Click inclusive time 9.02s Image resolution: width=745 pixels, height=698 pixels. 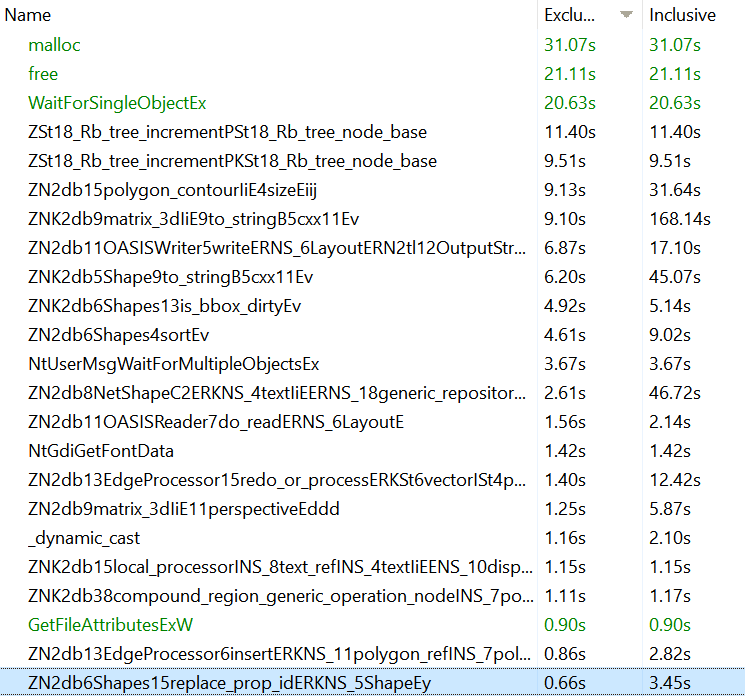[669, 335]
